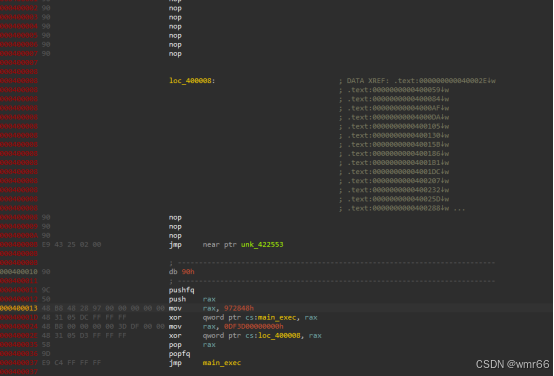The image size is (554, 376).
Task: Click the 50 opcode byte beside push rax
Action: pos(46,299)
